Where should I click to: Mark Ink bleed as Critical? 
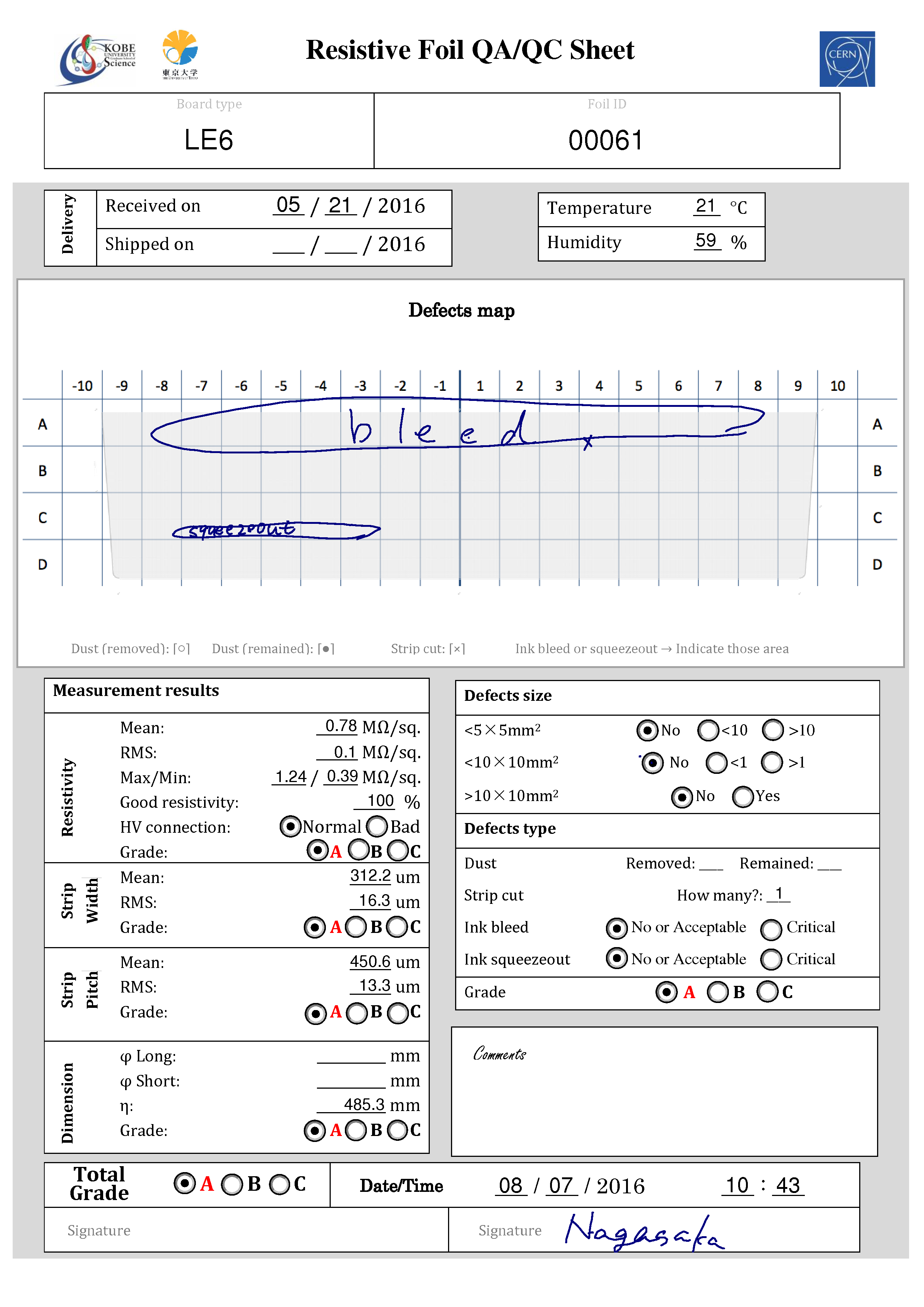tap(771, 930)
